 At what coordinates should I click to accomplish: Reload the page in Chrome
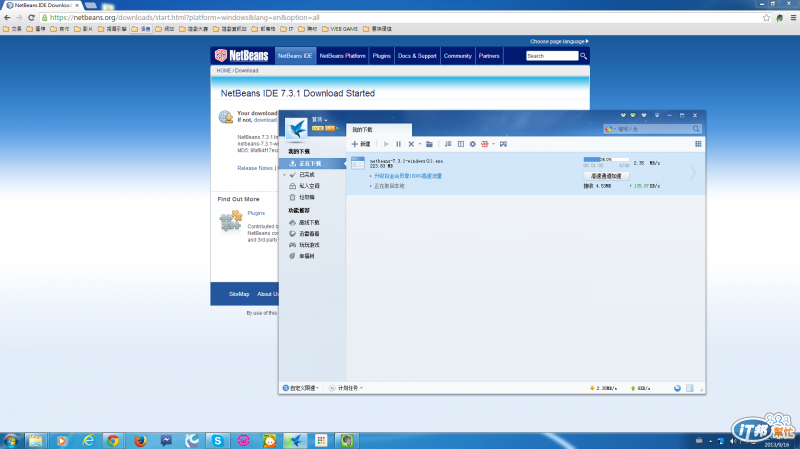point(32,17)
